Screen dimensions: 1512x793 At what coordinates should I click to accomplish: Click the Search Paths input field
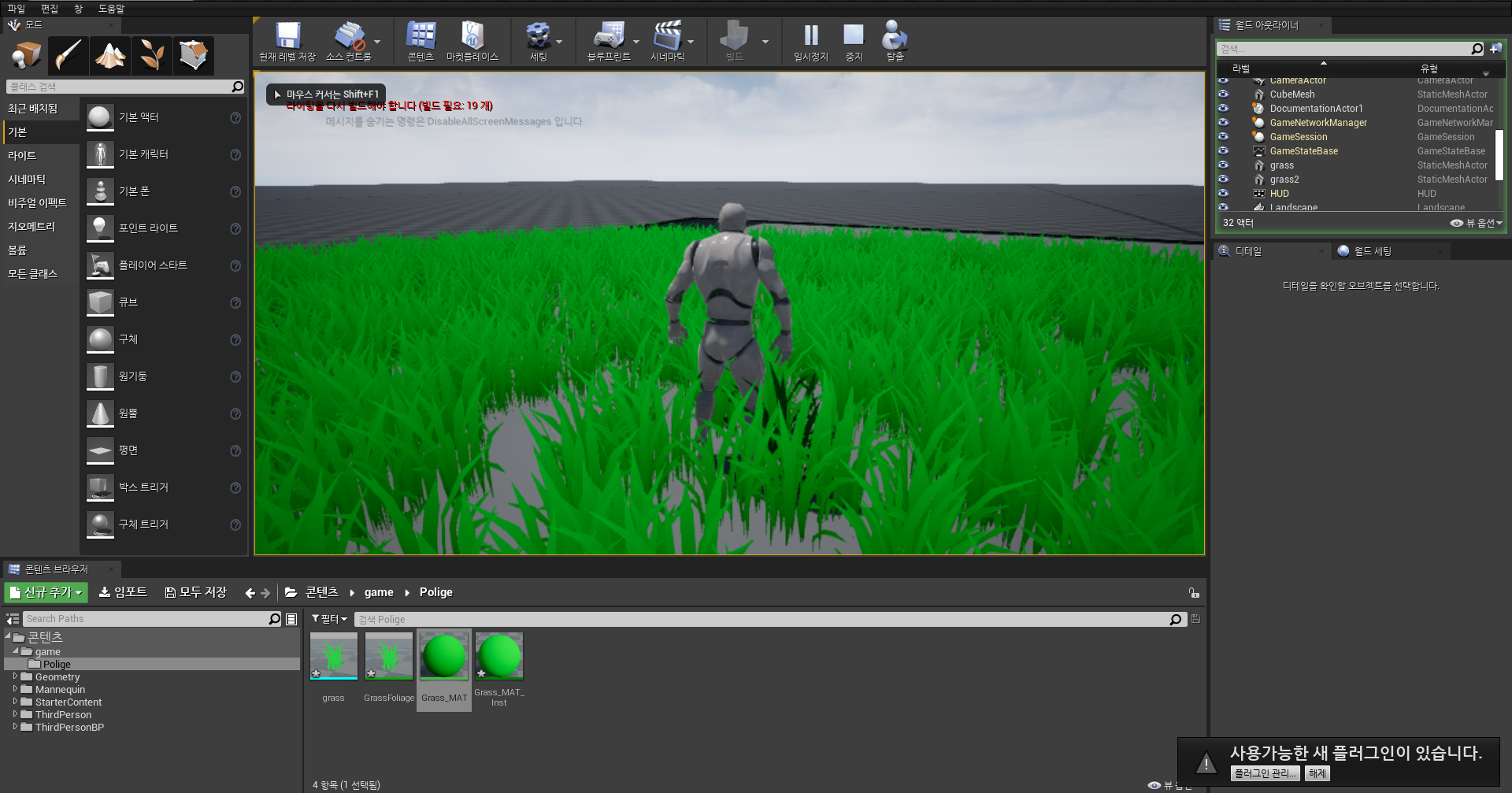click(x=146, y=619)
